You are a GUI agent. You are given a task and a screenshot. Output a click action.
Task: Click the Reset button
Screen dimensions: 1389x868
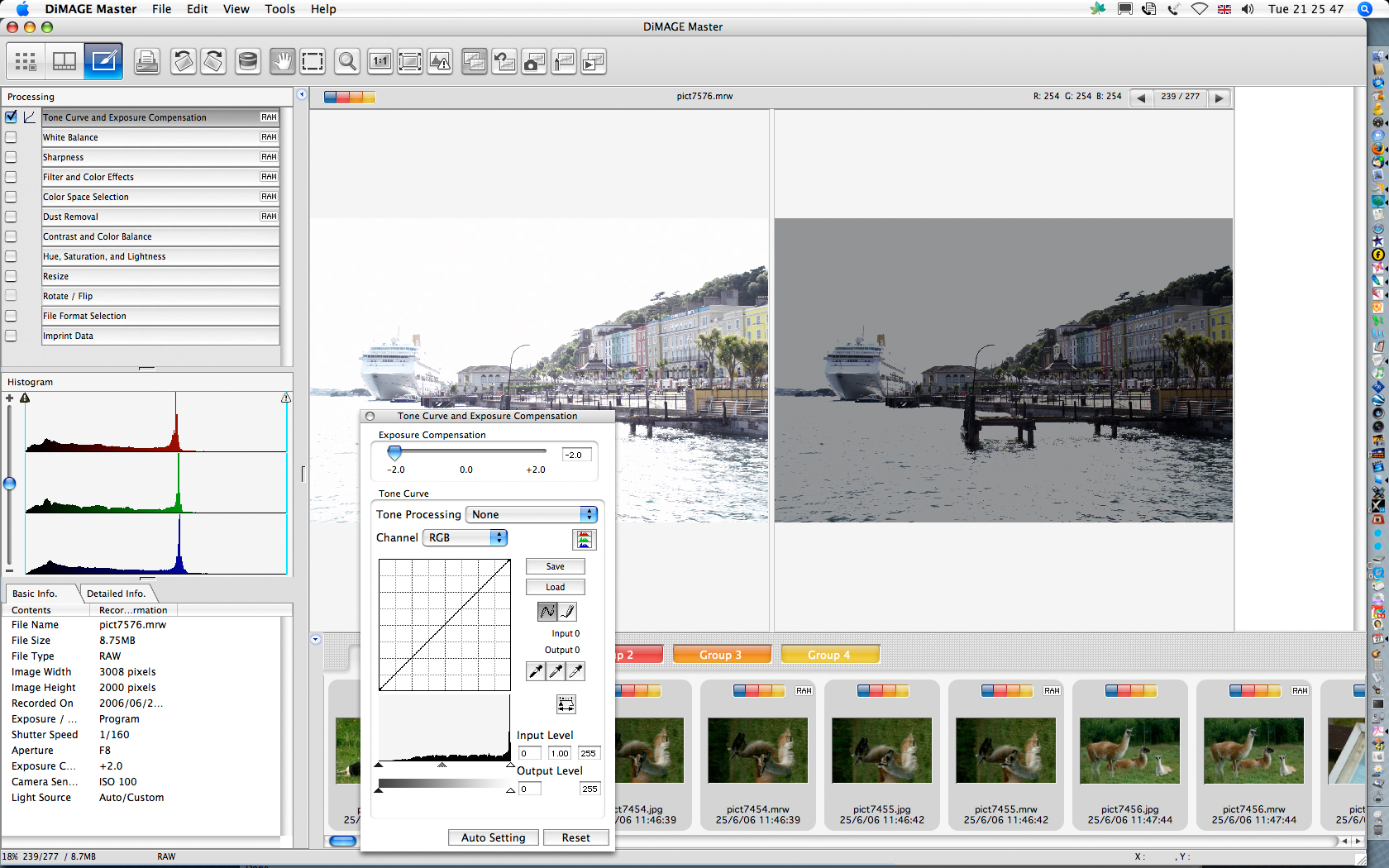click(576, 837)
